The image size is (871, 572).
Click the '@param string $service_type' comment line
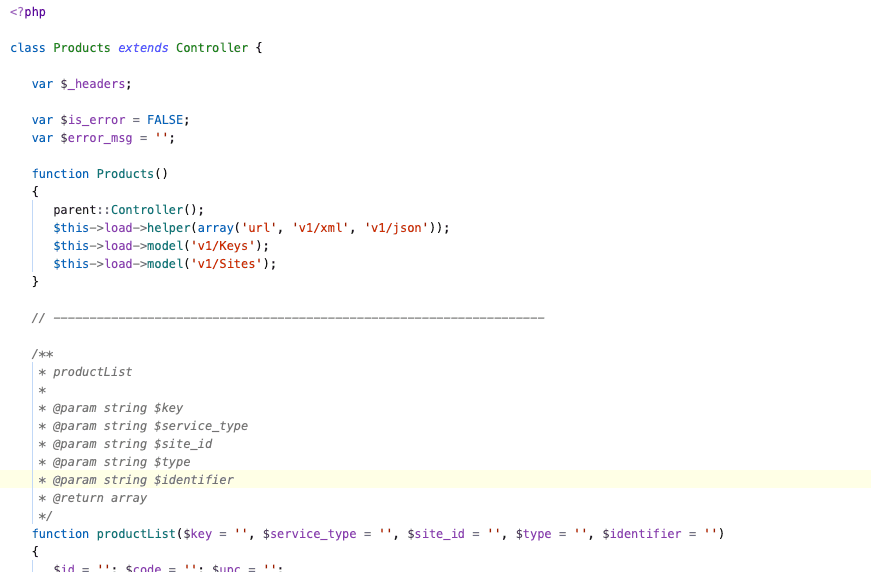pos(143,426)
